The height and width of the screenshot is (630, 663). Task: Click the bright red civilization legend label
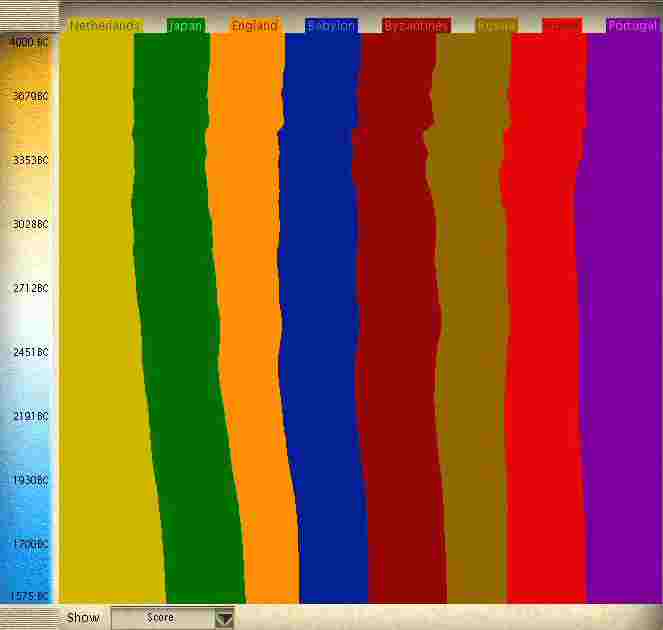click(561, 26)
